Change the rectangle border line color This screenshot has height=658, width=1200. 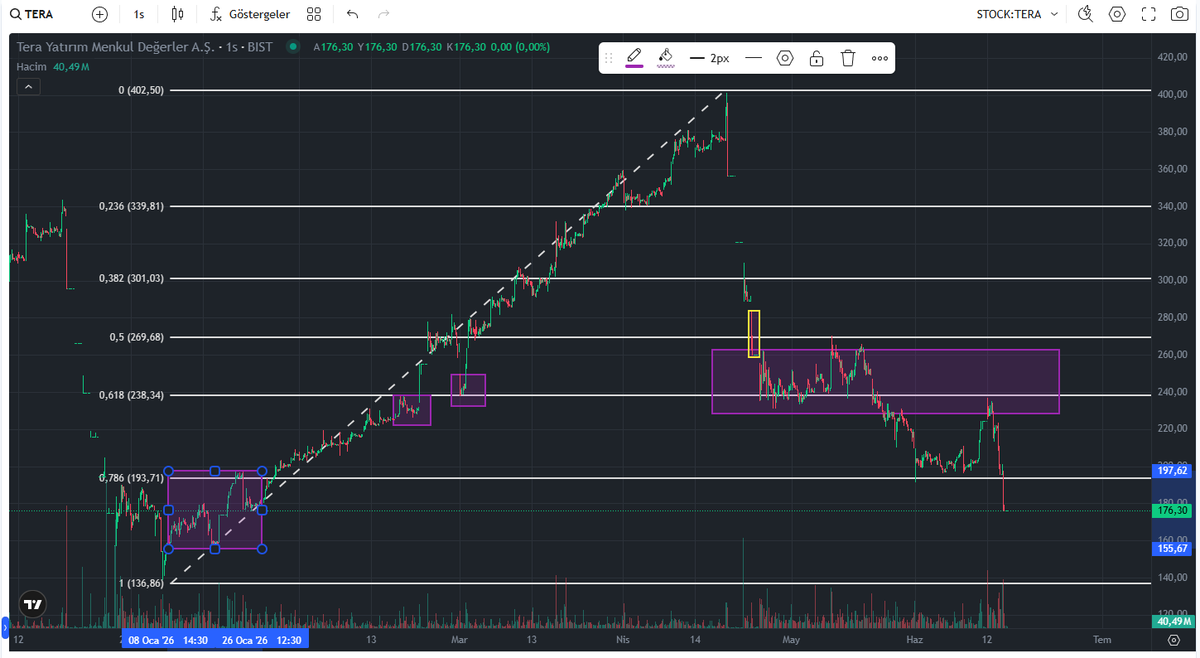point(634,58)
